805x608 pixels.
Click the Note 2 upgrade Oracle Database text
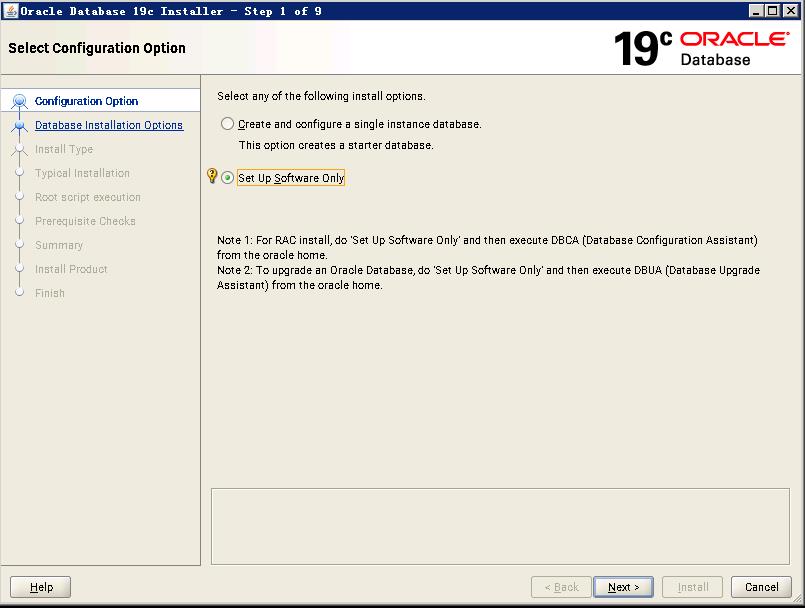[x=488, y=277]
